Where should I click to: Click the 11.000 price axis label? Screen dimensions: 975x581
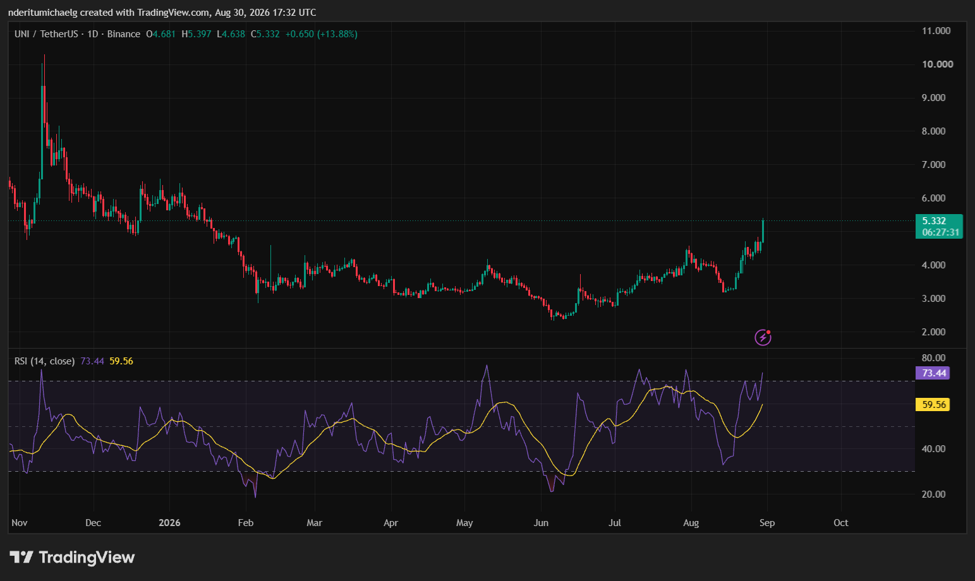(936, 30)
